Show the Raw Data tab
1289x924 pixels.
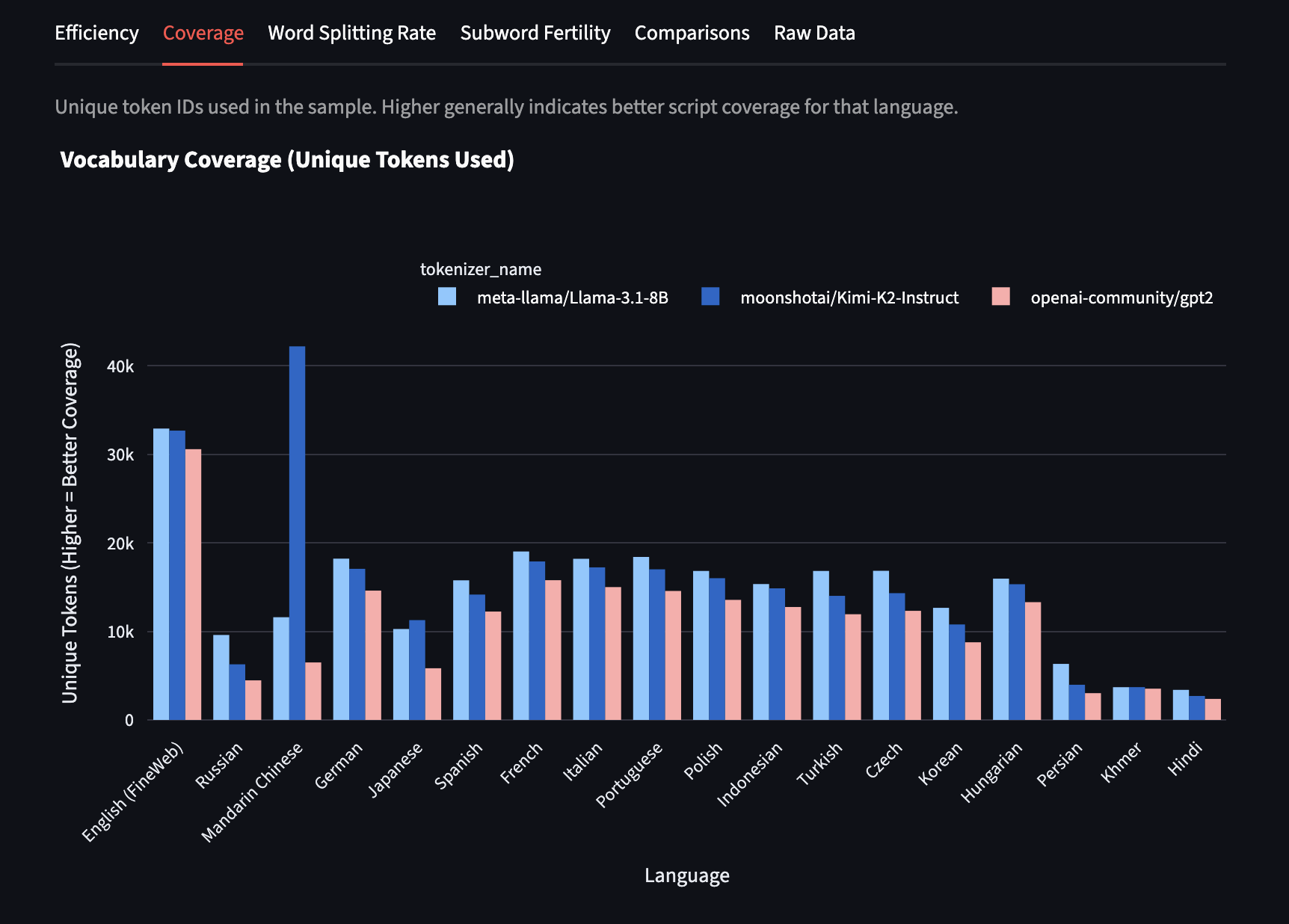tap(813, 33)
